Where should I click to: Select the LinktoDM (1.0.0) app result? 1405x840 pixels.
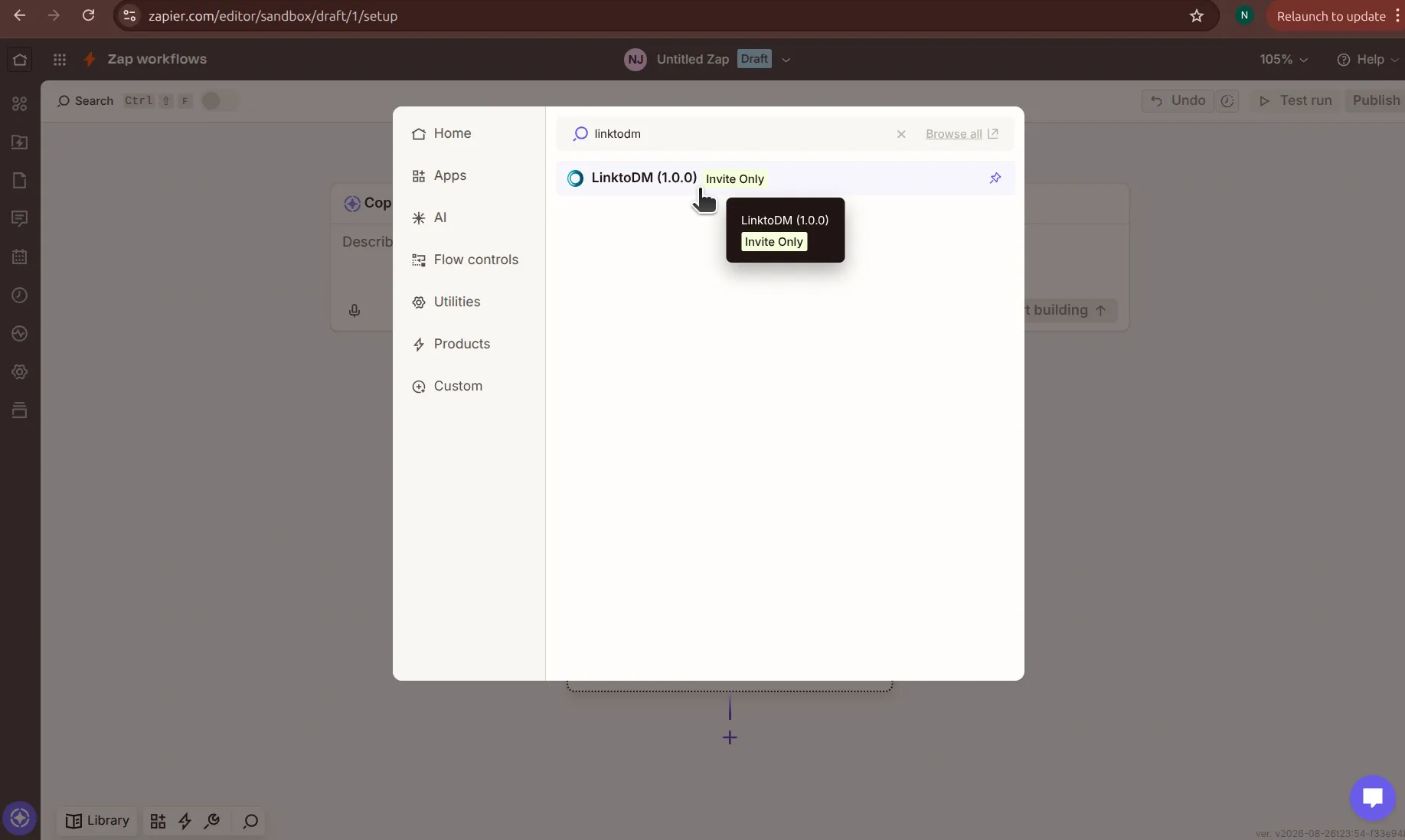pos(785,178)
